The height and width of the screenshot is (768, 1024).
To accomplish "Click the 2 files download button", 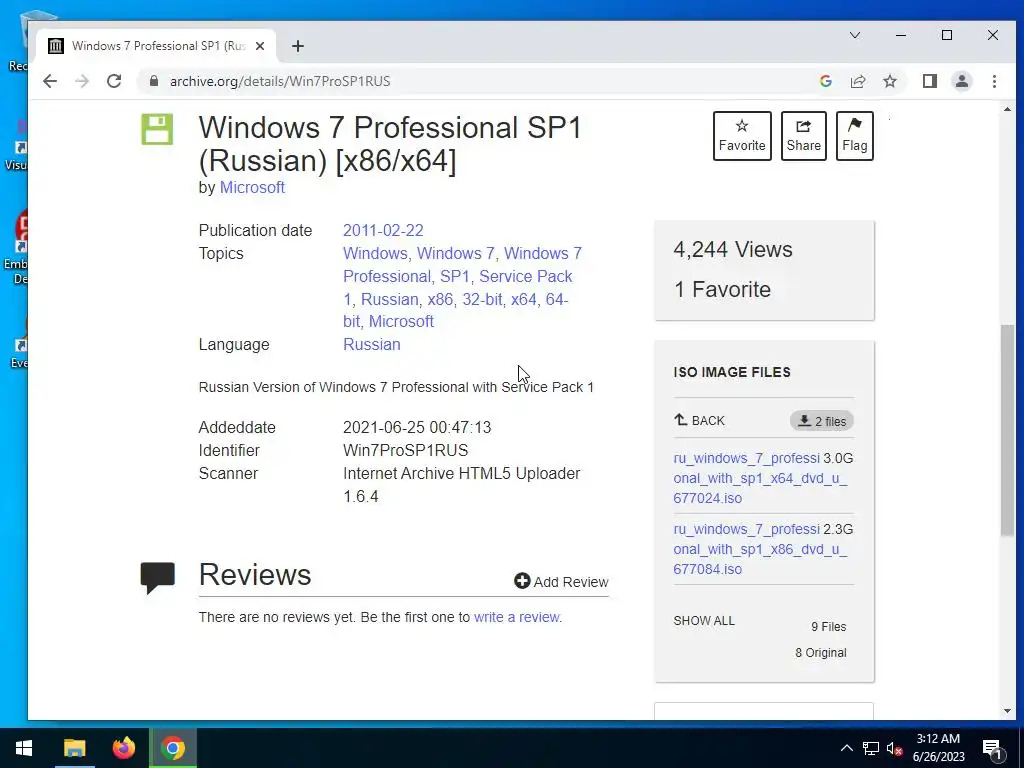I will 822,421.
